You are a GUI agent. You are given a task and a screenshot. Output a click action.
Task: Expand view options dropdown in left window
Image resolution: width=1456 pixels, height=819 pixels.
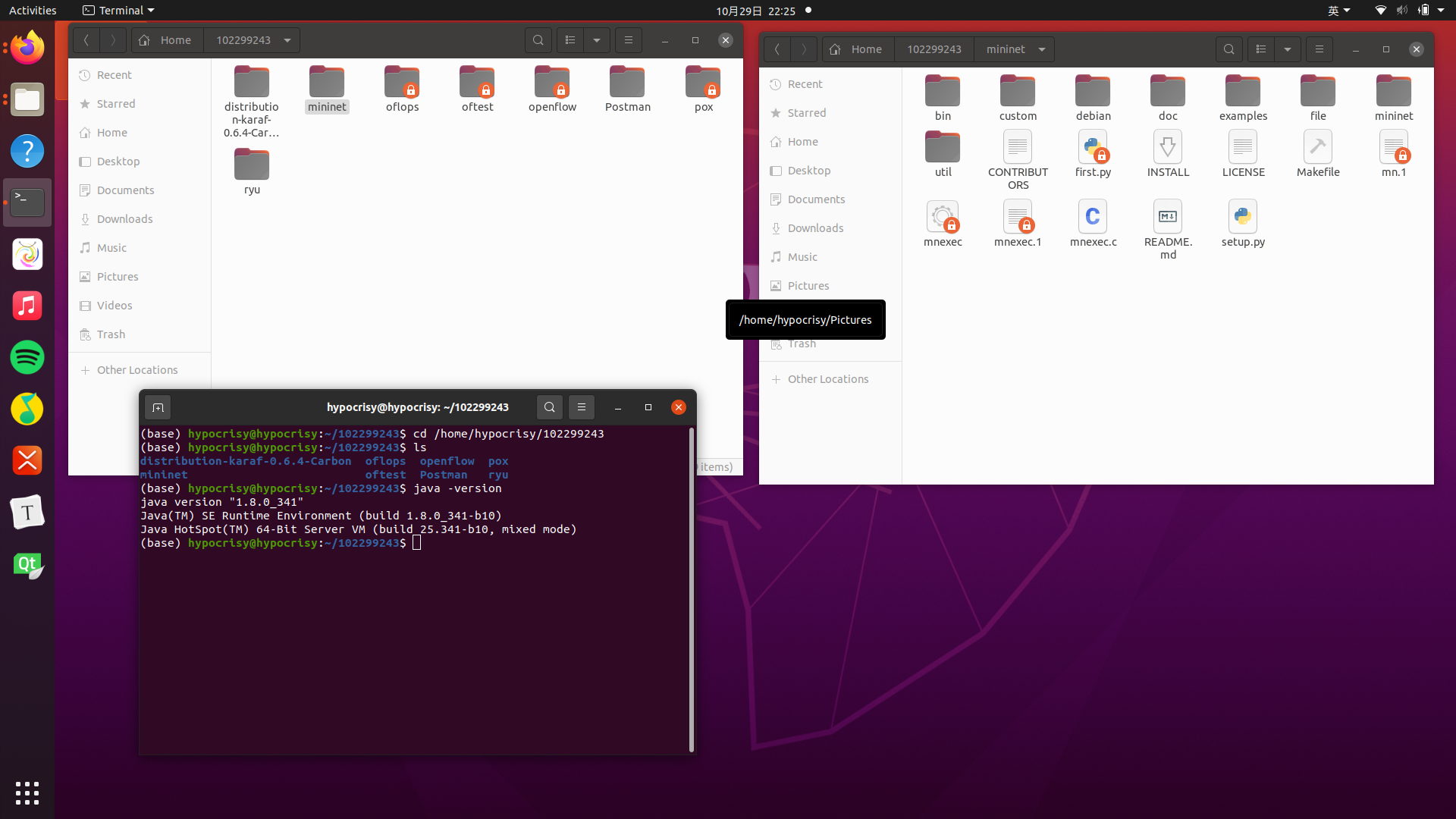[597, 40]
